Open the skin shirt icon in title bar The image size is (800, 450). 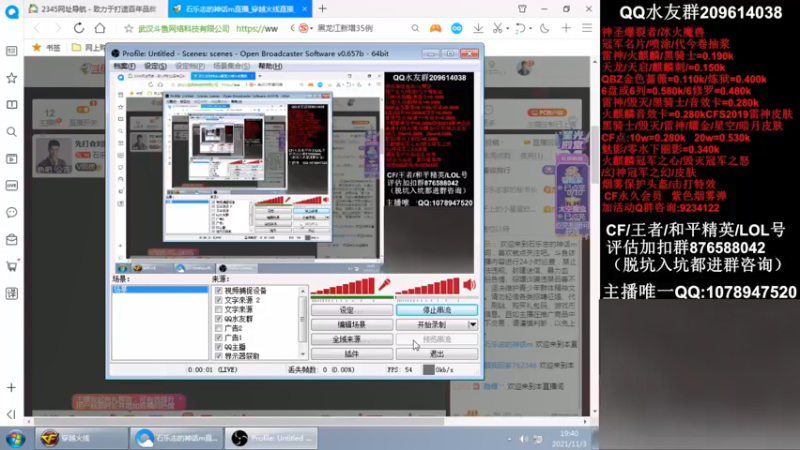click(x=522, y=9)
